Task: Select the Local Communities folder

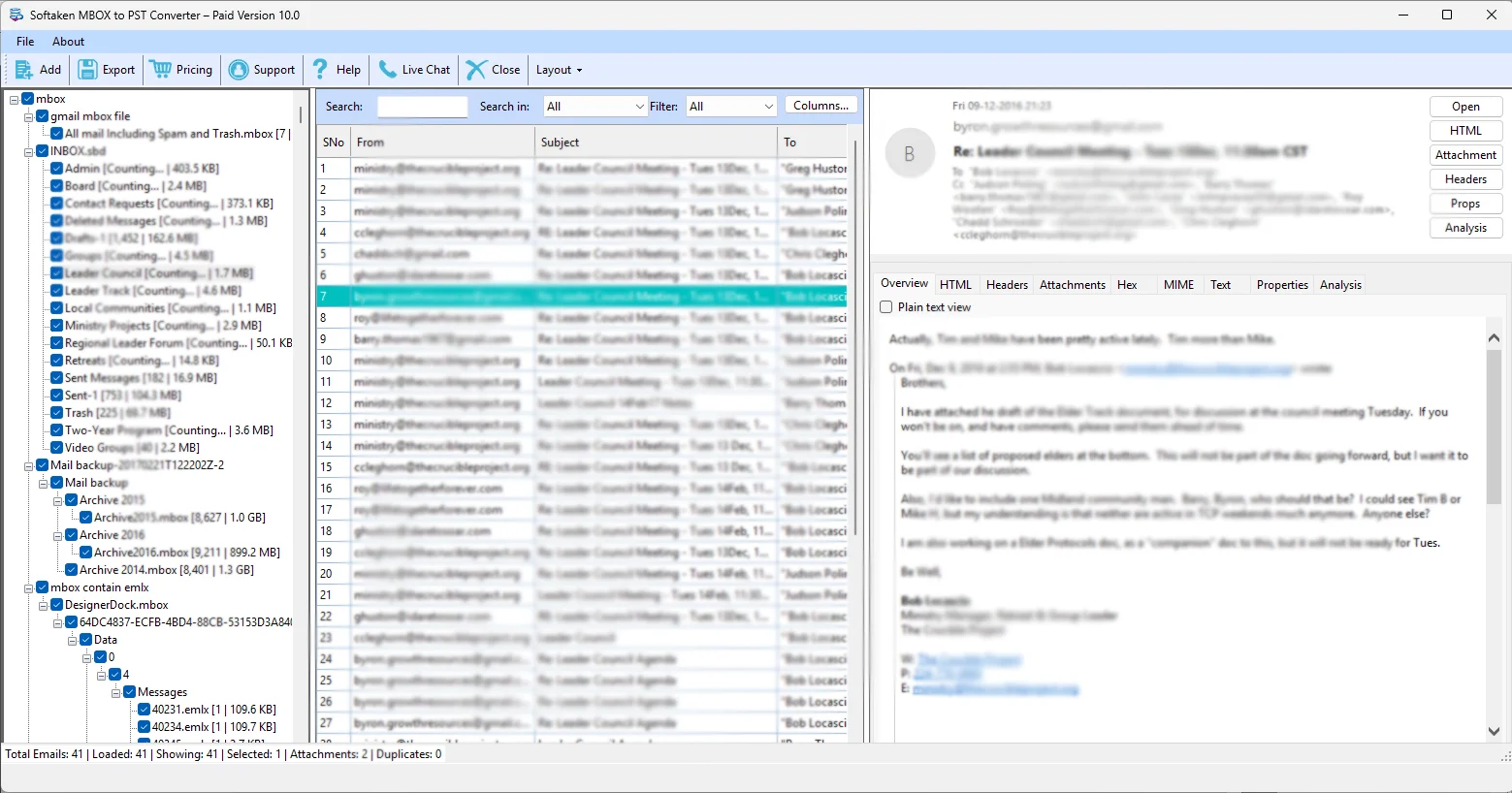Action: pos(171,308)
